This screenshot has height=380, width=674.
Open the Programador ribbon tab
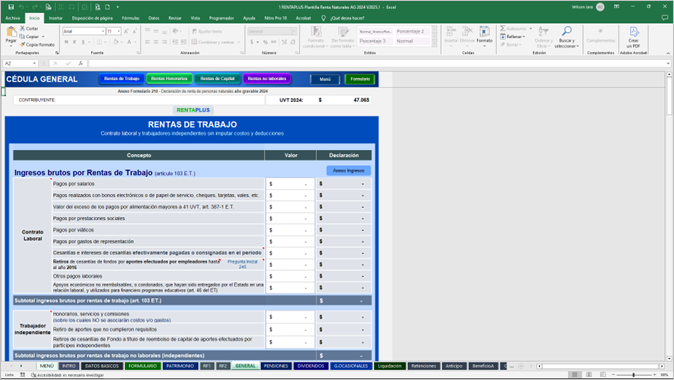click(x=221, y=18)
